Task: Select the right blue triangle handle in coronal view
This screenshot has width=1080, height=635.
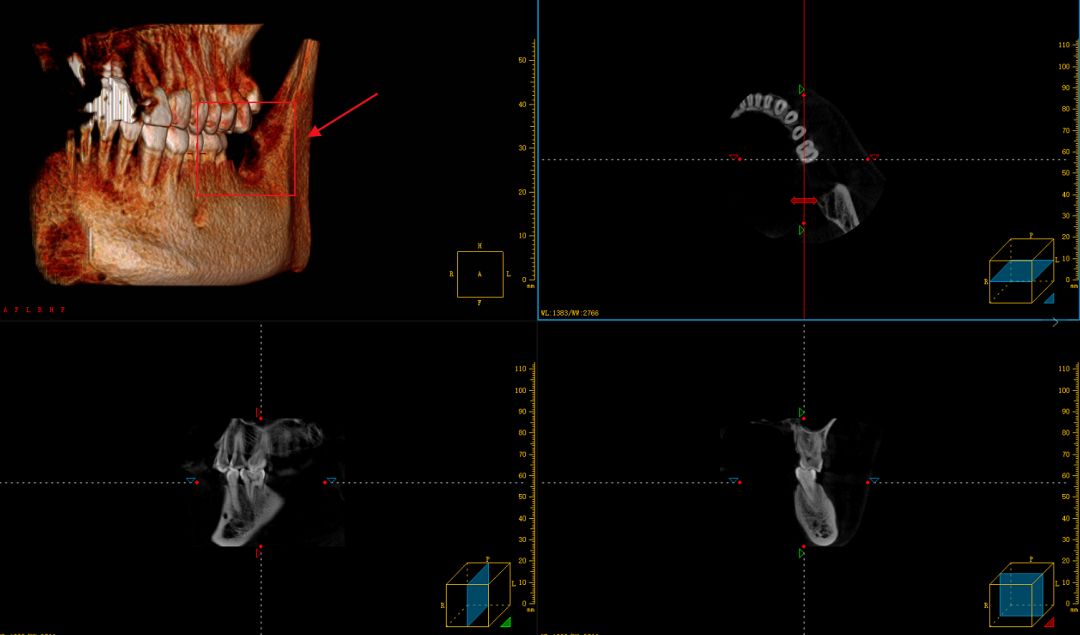Action: click(875, 480)
